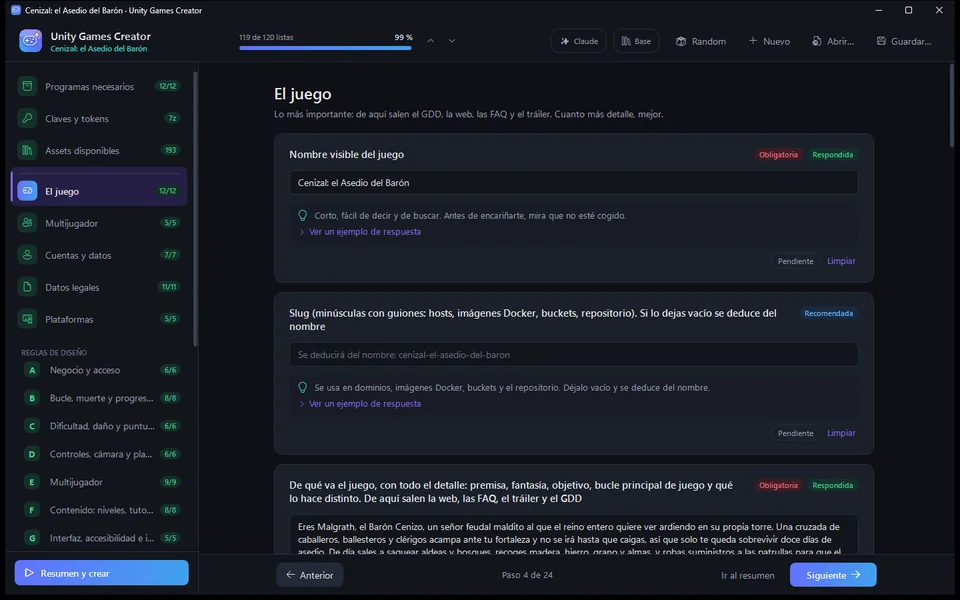Image resolution: width=960 pixels, height=600 pixels.
Task: Advance with the Siguiente button
Action: [x=833, y=575]
